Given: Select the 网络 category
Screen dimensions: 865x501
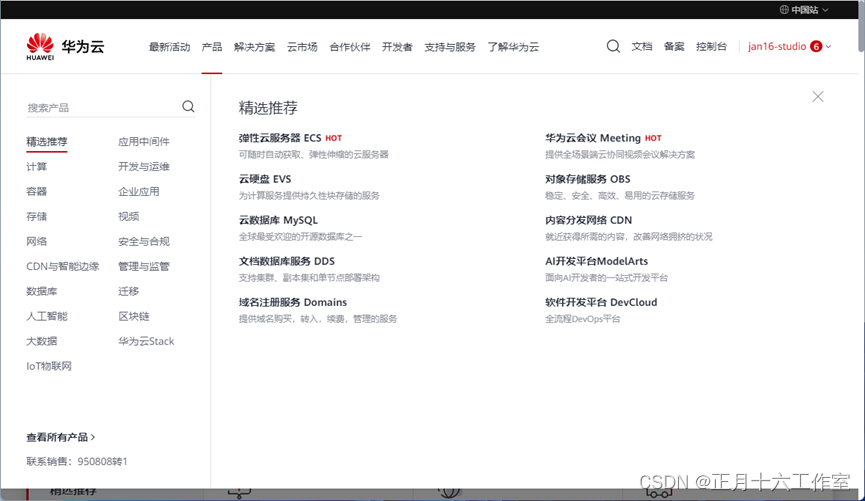Looking at the screenshot, I should (x=36, y=241).
